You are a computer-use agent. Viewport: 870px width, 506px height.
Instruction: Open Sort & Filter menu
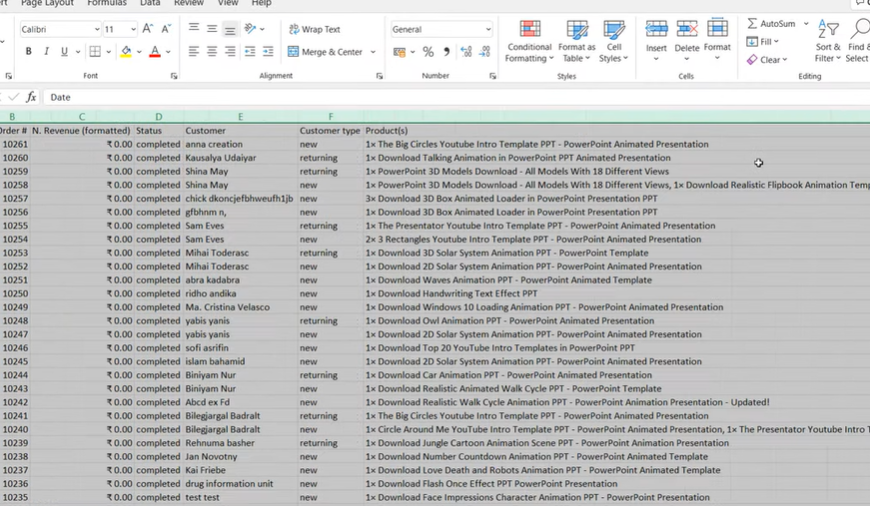pyautogui.click(x=828, y=41)
